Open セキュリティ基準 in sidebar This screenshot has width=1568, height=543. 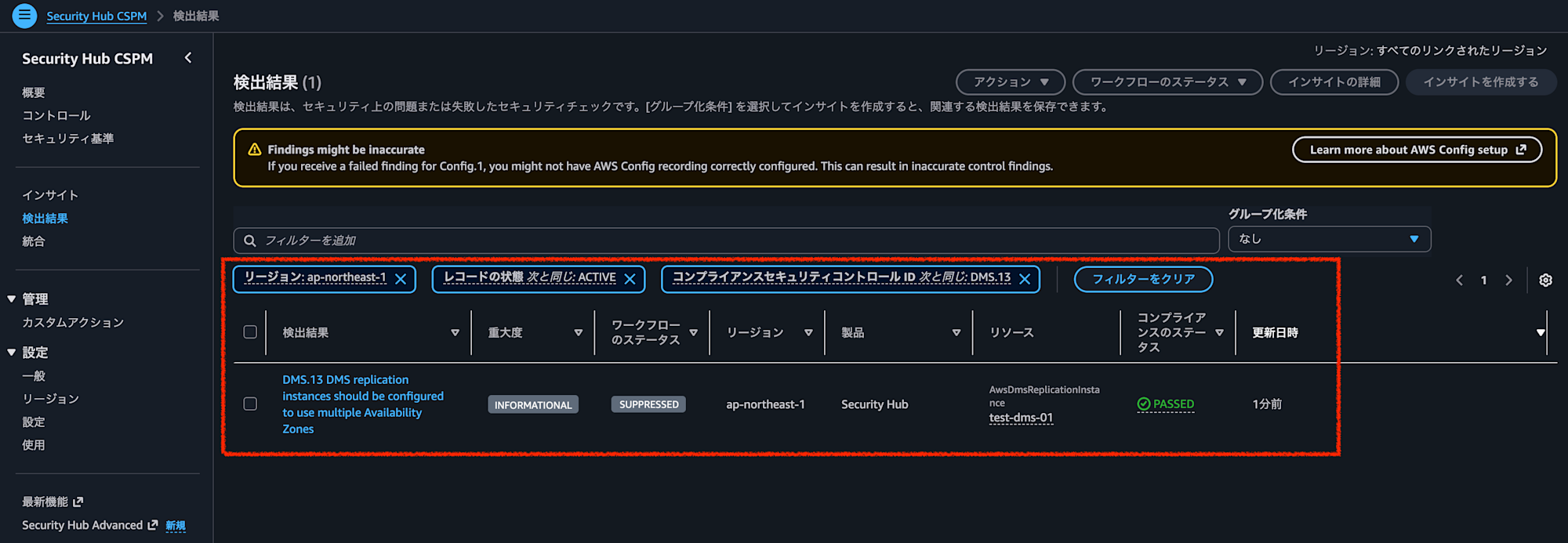68,138
